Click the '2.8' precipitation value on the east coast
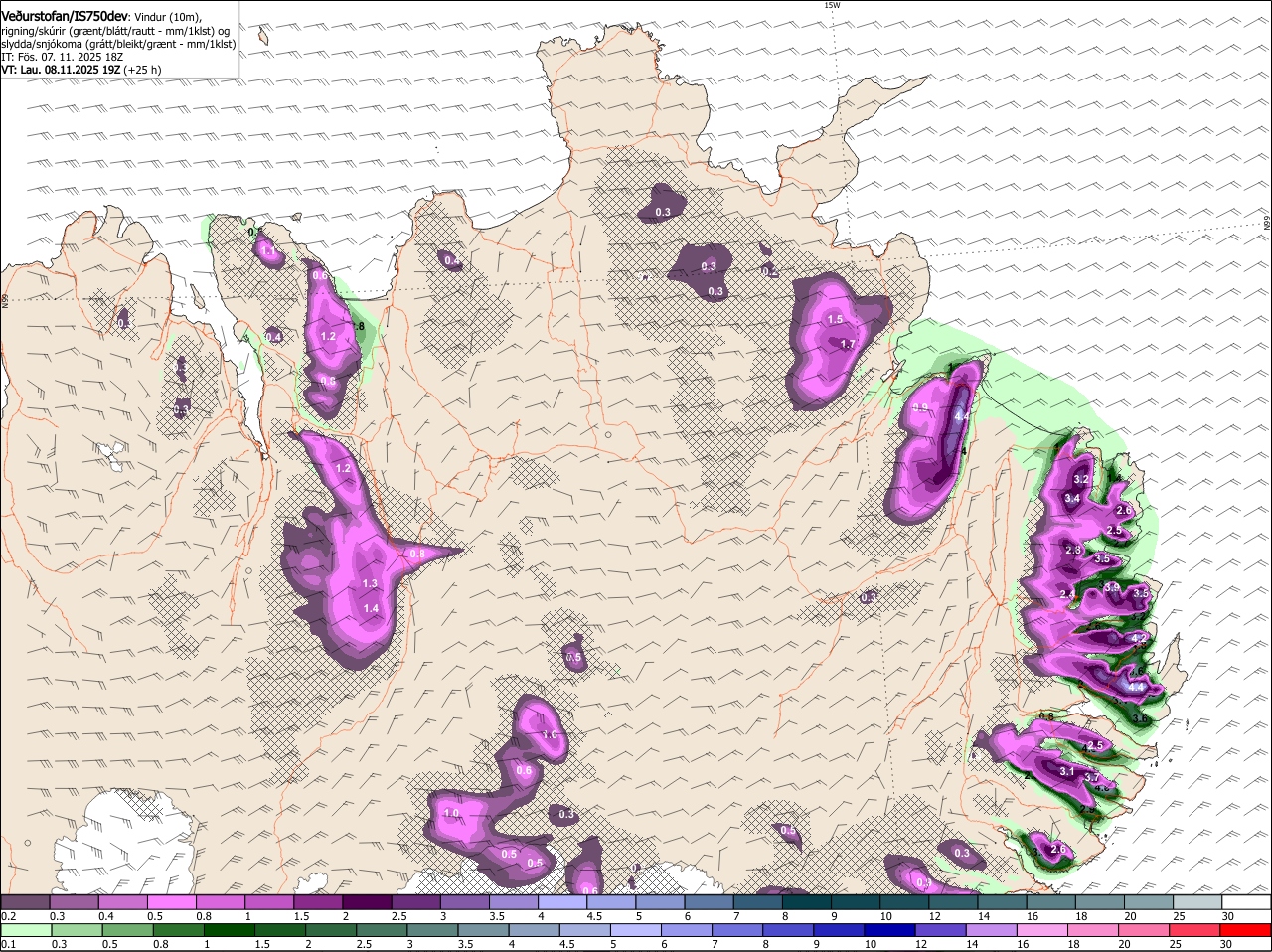 point(1073,551)
